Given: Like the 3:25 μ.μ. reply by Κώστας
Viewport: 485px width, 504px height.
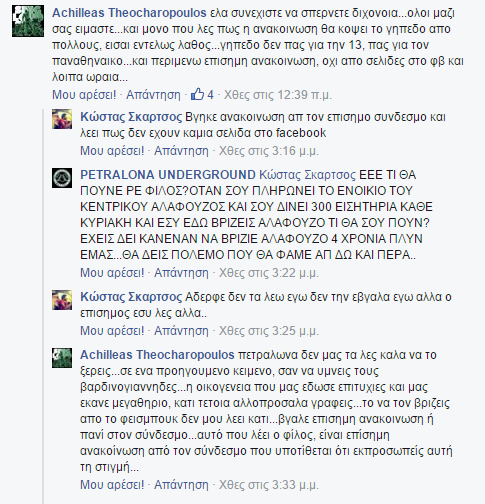Looking at the screenshot, I should click(x=112, y=331).
